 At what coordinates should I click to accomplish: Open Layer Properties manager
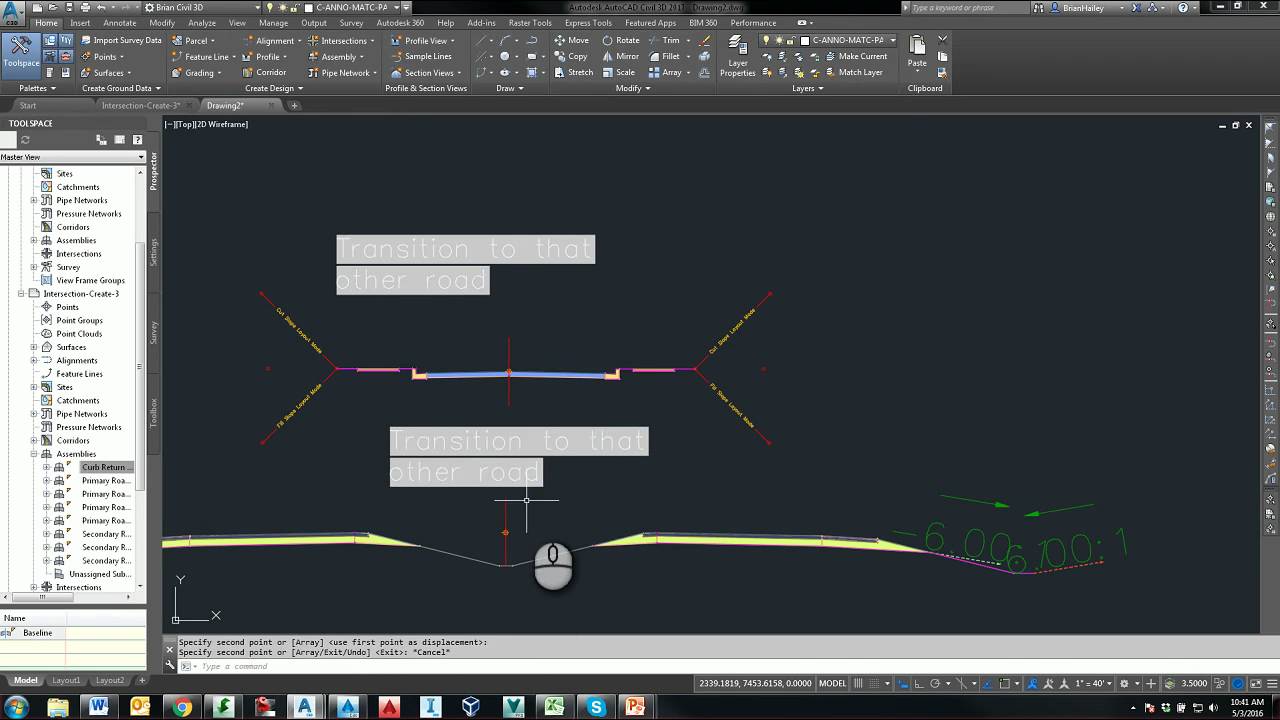pos(738,56)
